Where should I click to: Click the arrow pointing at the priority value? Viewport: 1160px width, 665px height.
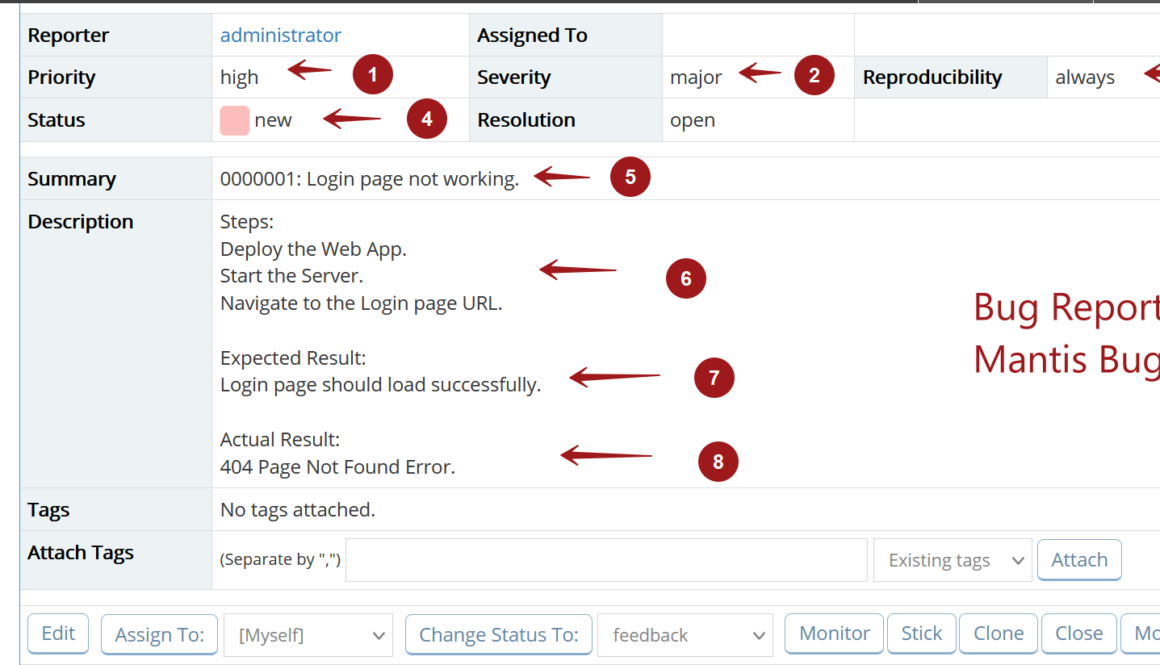tap(310, 71)
